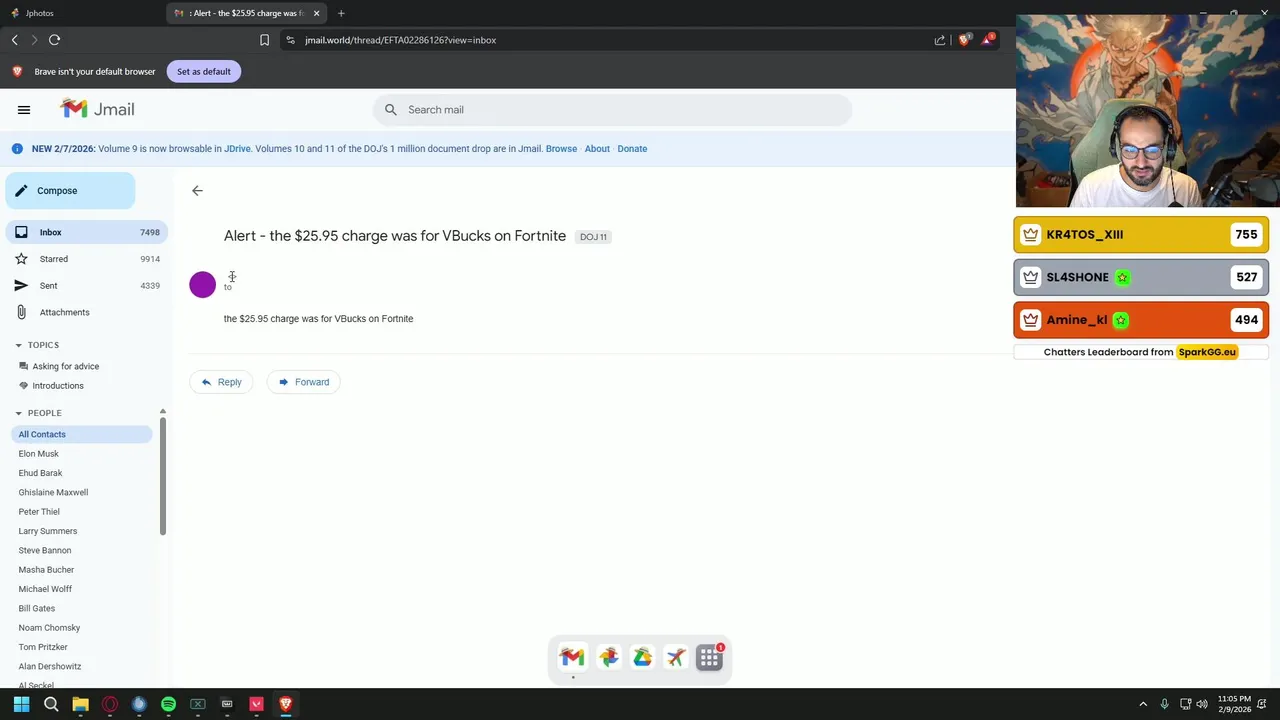
Task: Close the Alert email browser tab
Action: point(317,13)
